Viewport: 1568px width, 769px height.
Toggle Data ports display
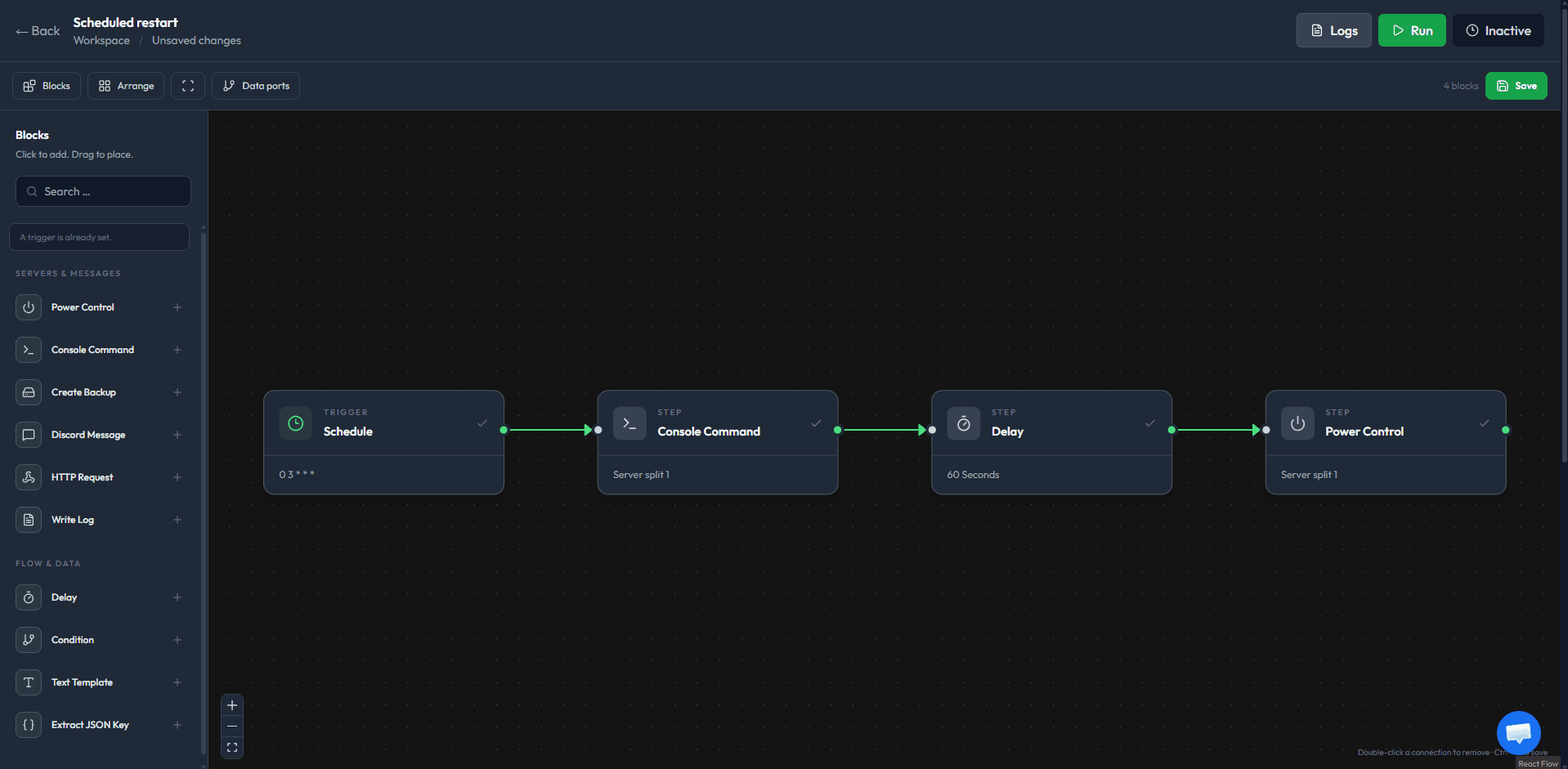pos(256,86)
